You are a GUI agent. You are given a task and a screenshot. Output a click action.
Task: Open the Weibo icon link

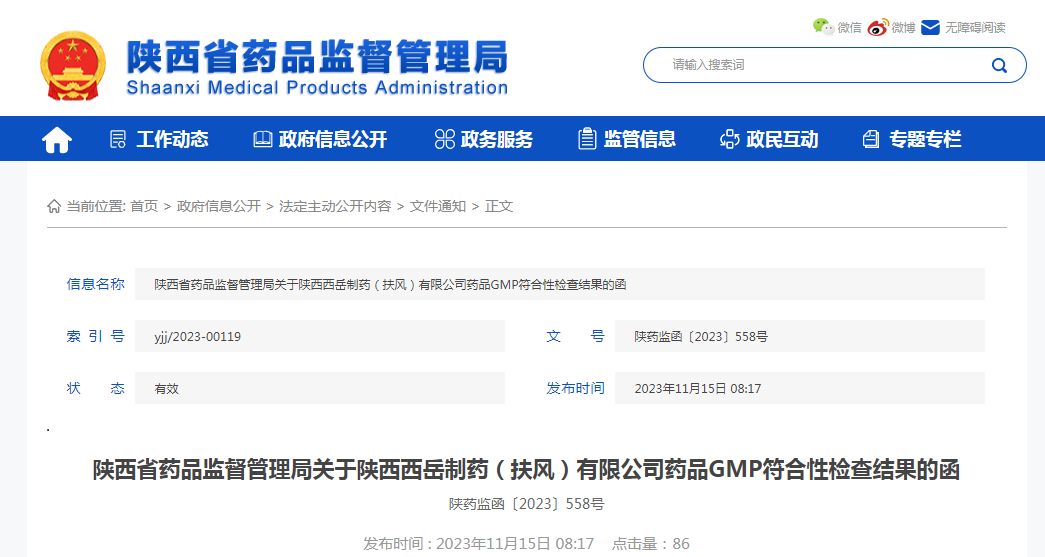[x=878, y=27]
